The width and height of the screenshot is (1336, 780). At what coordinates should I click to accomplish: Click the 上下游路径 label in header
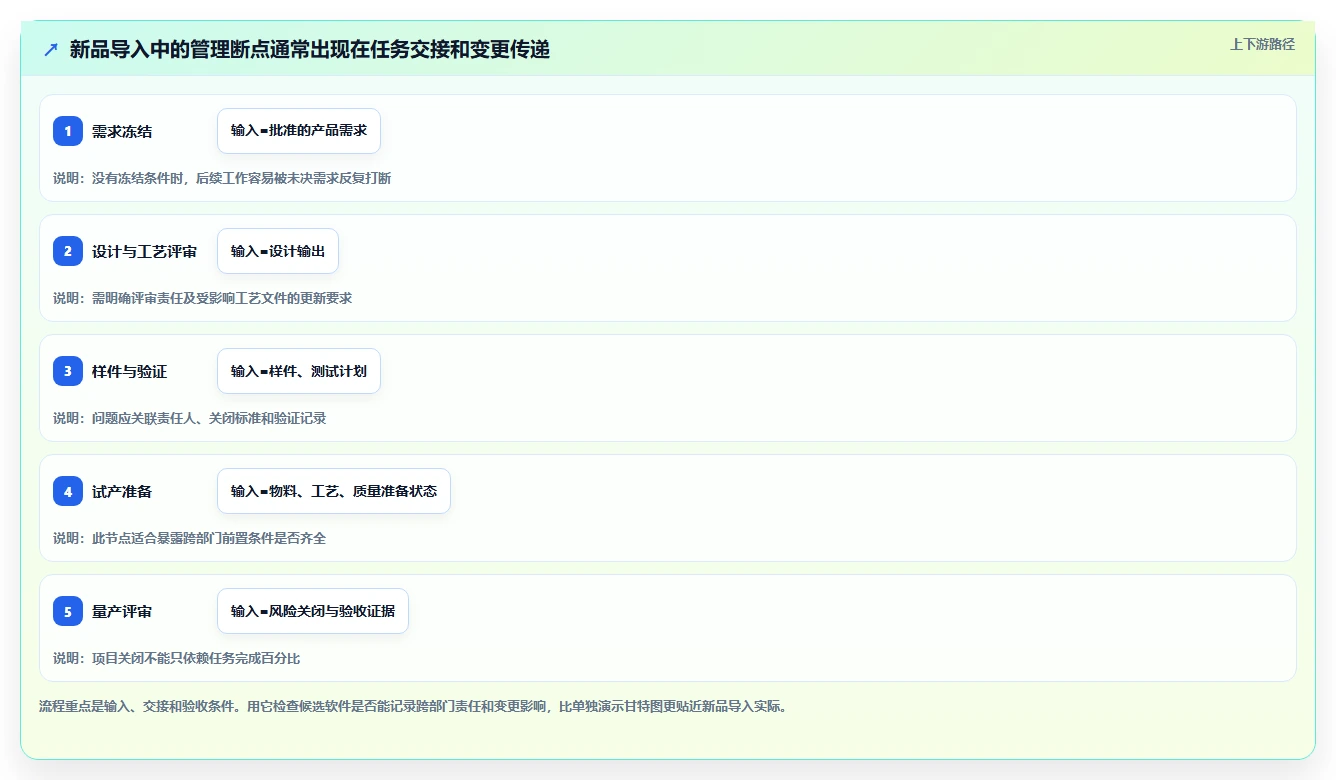pos(1262,44)
